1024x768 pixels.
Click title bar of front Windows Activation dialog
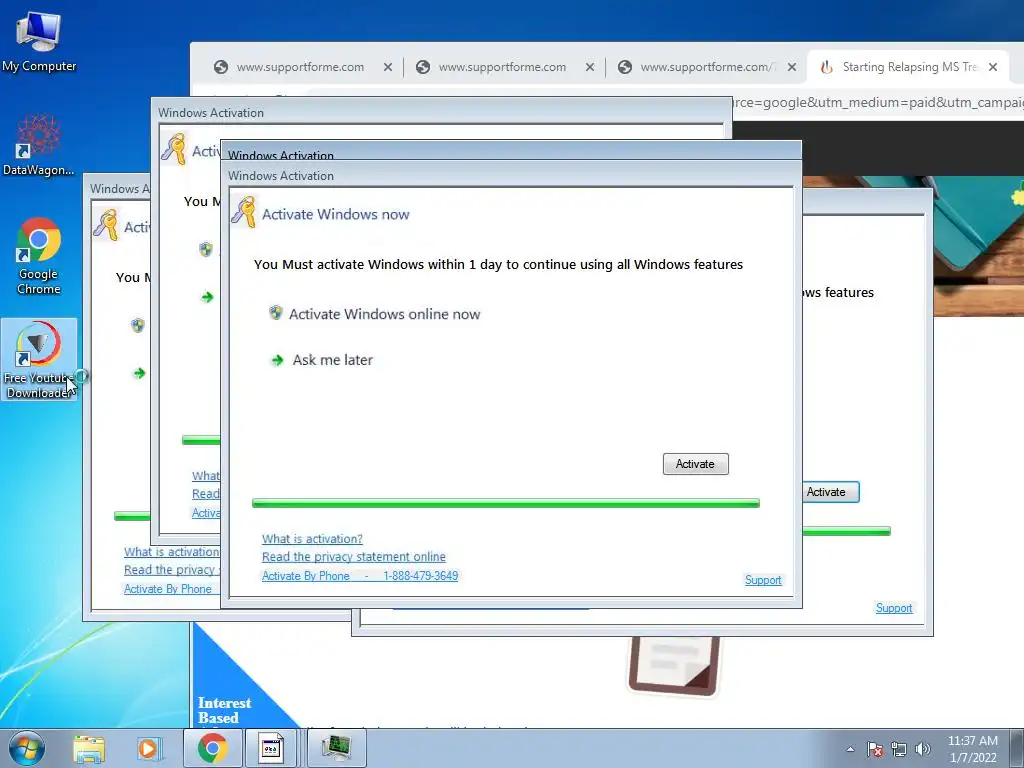coord(511,176)
